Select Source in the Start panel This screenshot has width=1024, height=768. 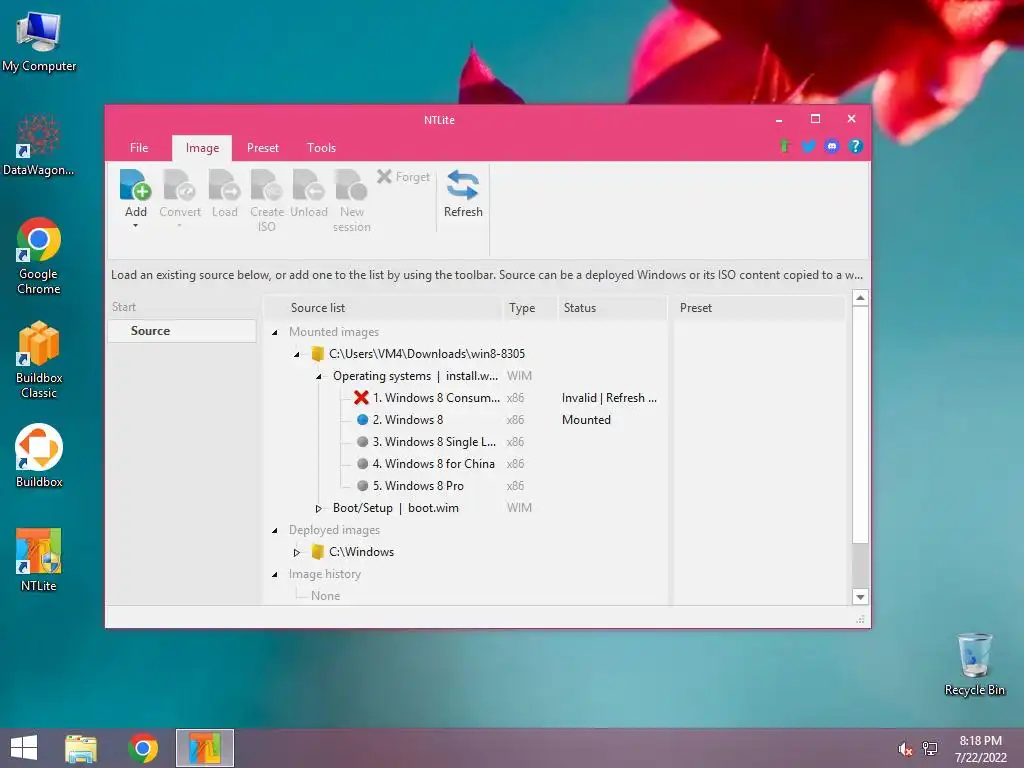pyautogui.click(x=182, y=331)
